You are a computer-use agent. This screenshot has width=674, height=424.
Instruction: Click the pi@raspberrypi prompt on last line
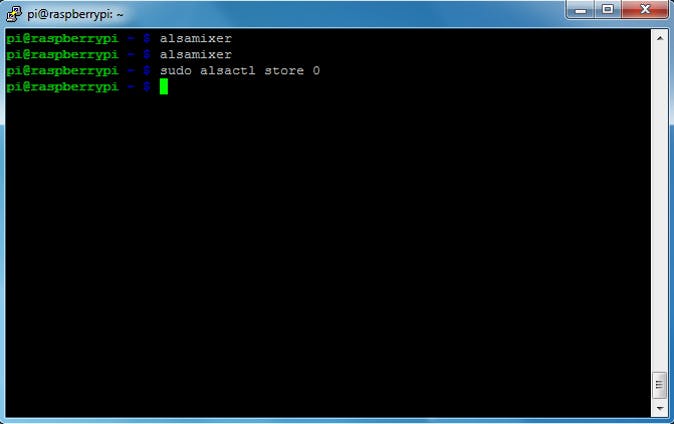click(x=62, y=87)
